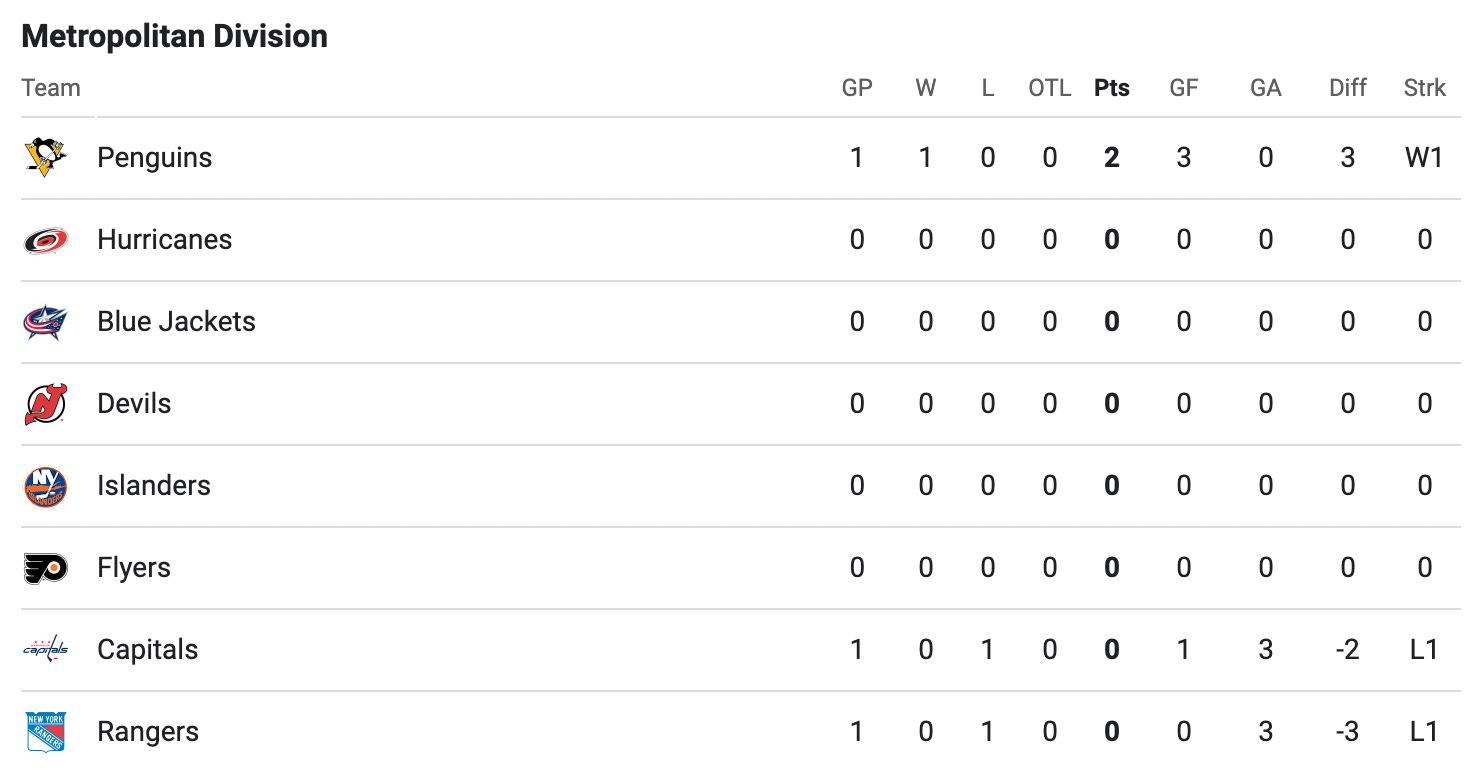The image size is (1468, 776).
Task: Click the Rangers team logo
Action: point(45,732)
